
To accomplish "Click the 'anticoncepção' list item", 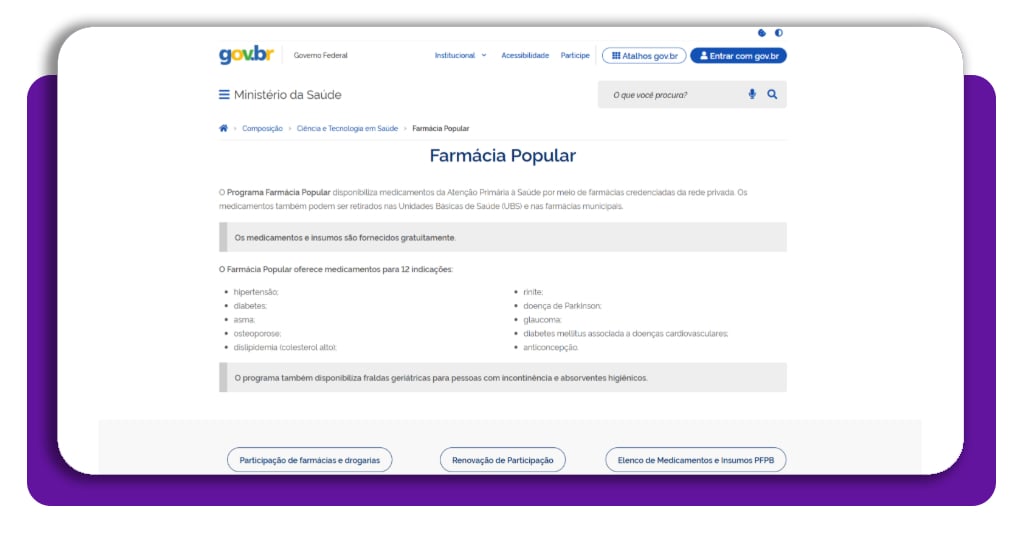I will pos(551,347).
